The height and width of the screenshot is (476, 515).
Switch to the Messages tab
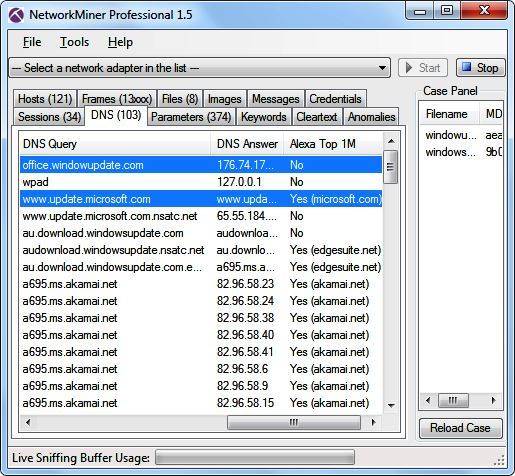point(276,99)
